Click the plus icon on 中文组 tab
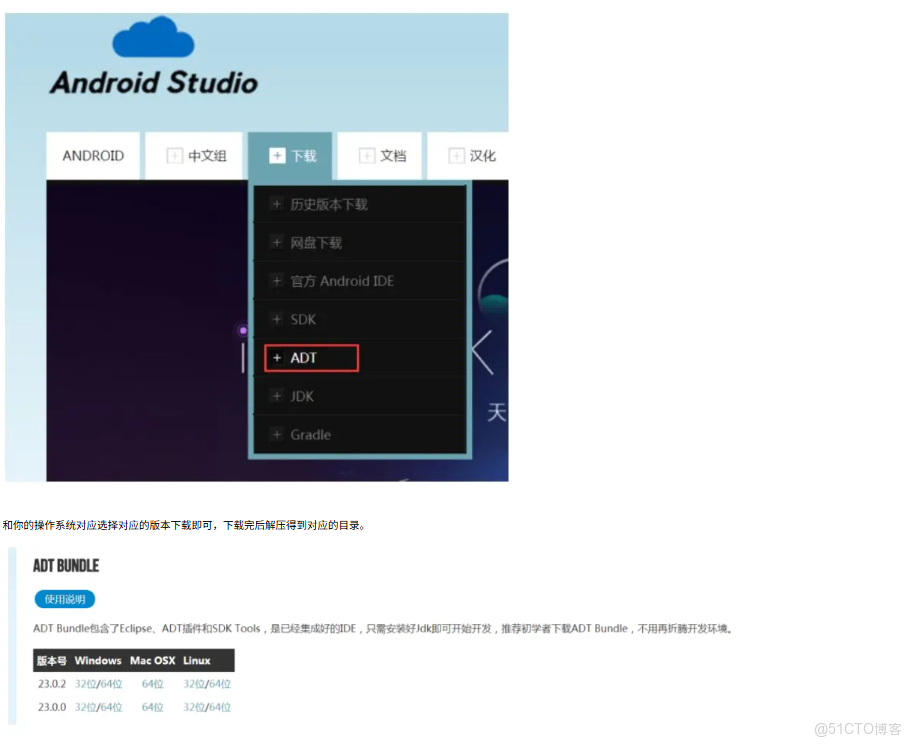 pyautogui.click(x=174, y=156)
